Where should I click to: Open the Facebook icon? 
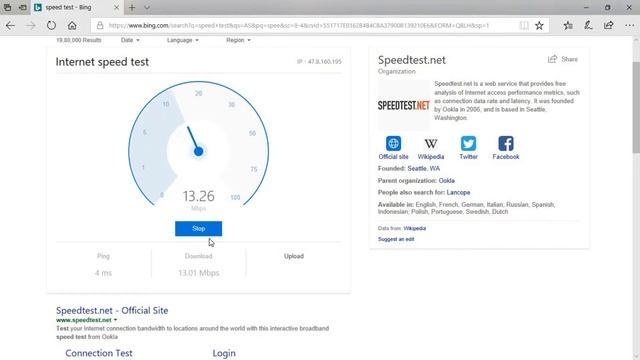point(506,144)
